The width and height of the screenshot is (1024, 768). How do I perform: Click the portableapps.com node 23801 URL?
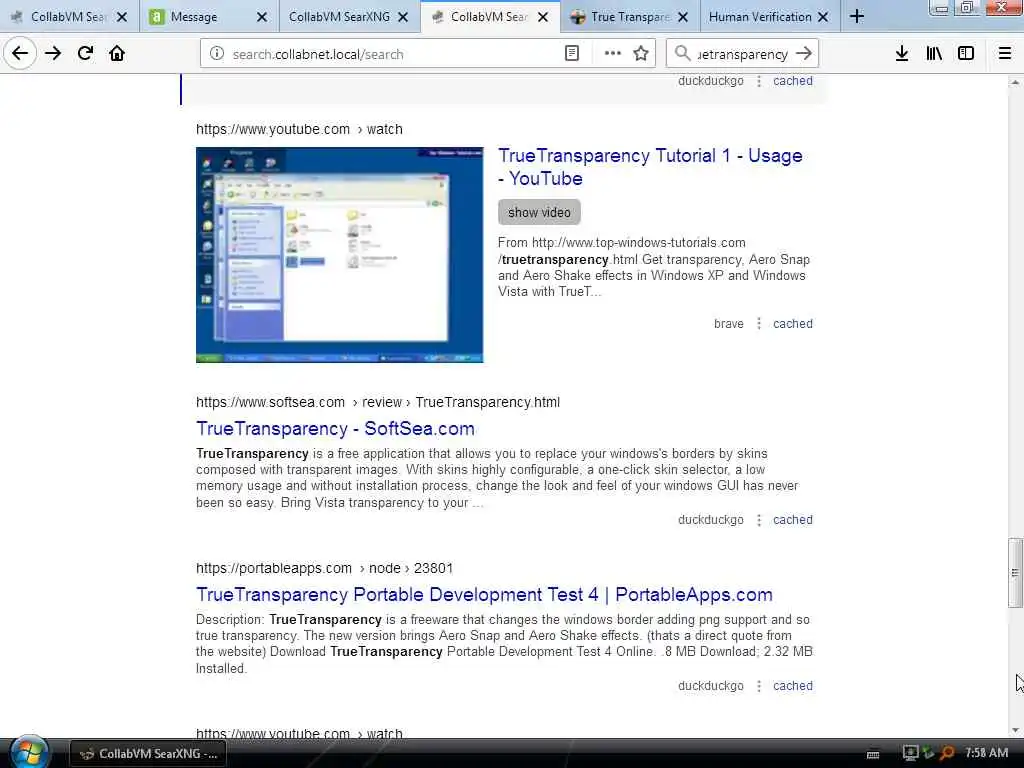[325, 568]
